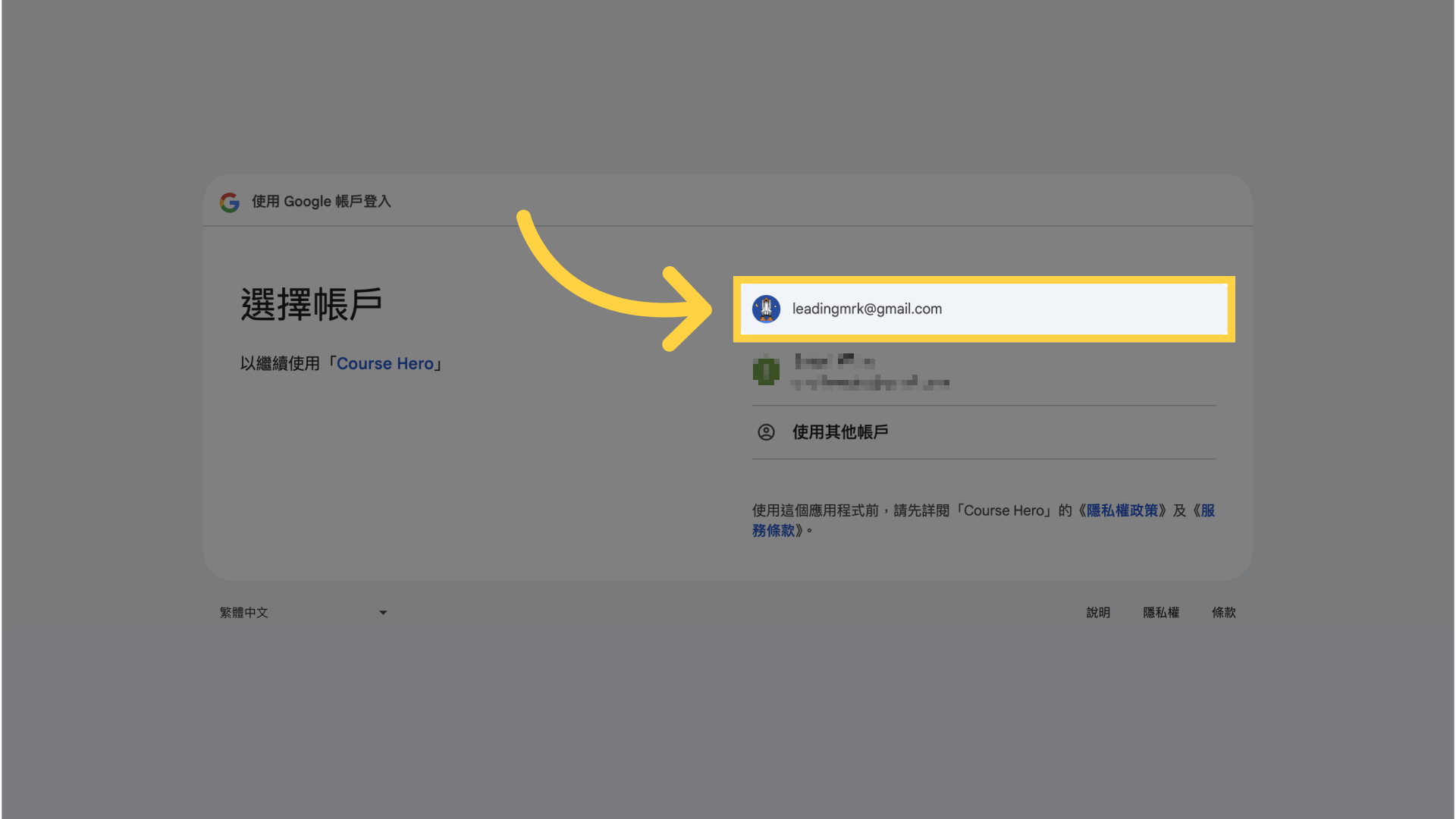The width and height of the screenshot is (1456, 819).
Task: Open the 條款 footer link
Action: pos(1224,613)
